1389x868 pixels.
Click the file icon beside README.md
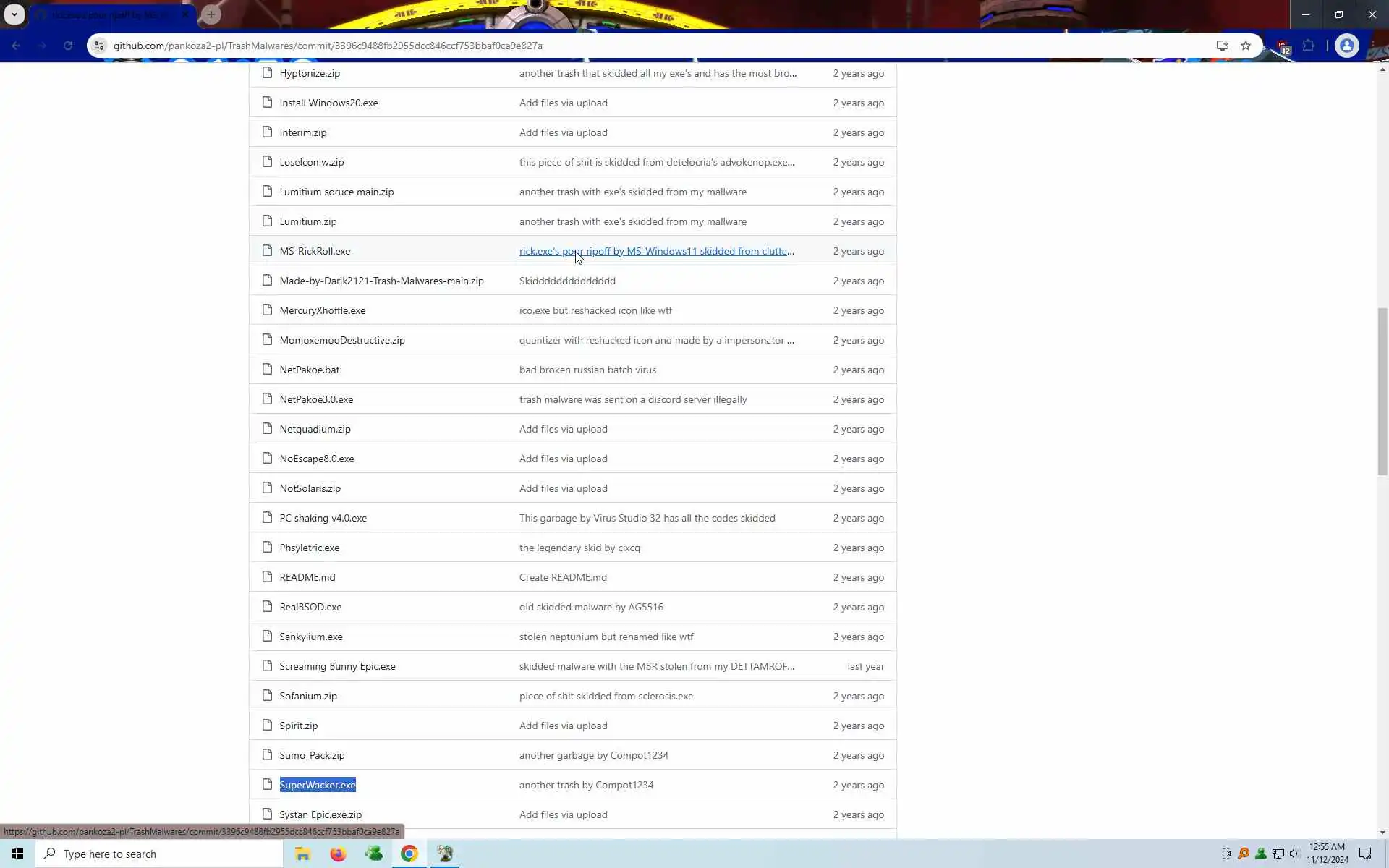point(267,577)
